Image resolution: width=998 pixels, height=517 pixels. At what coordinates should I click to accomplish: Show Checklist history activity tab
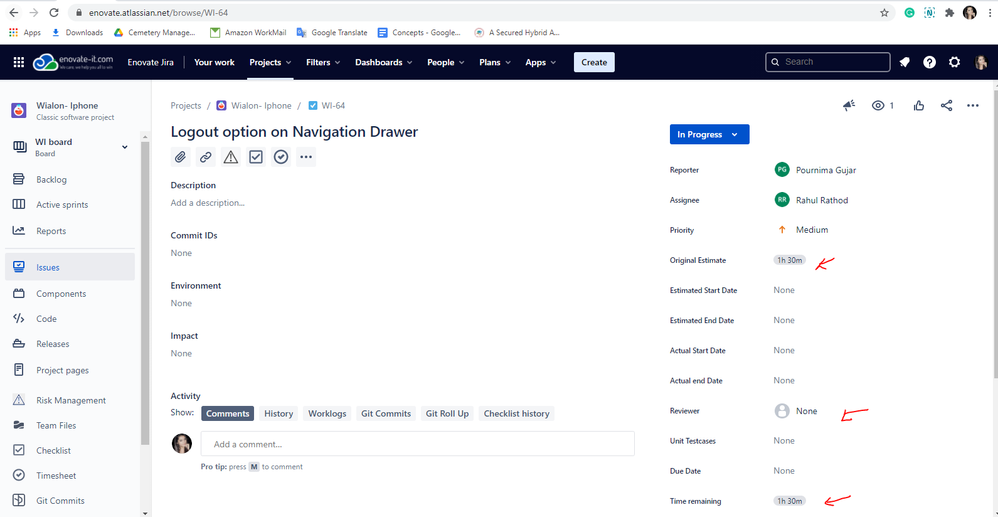click(x=516, y=414)
